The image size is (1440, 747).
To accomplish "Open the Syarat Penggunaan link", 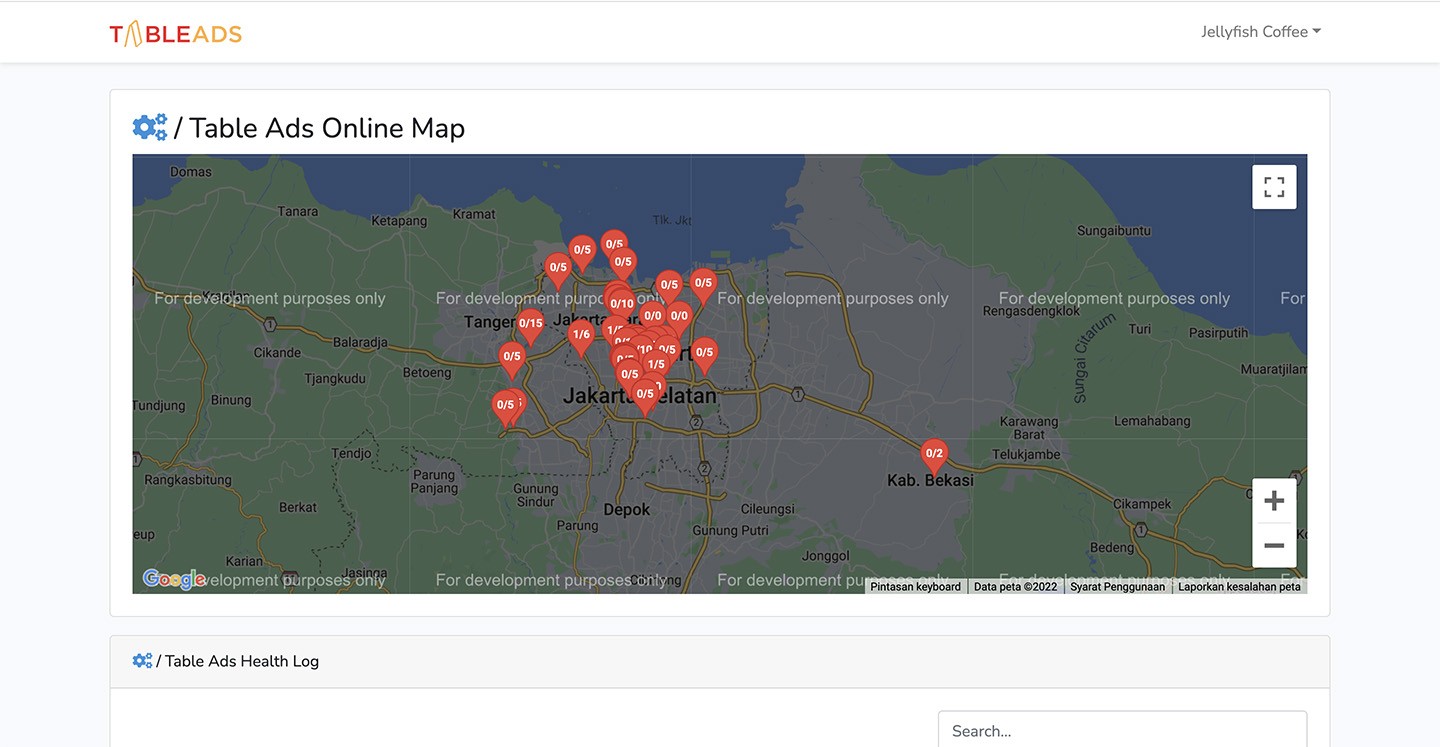I will tap(1117, 587).
